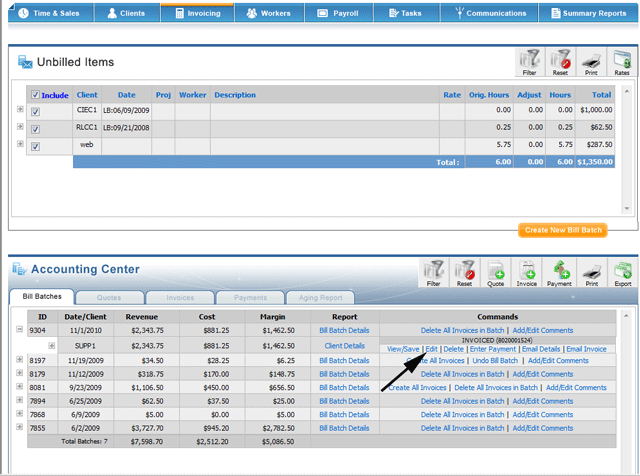Toggle the Include header checkbox

click(x=36, y=95)
